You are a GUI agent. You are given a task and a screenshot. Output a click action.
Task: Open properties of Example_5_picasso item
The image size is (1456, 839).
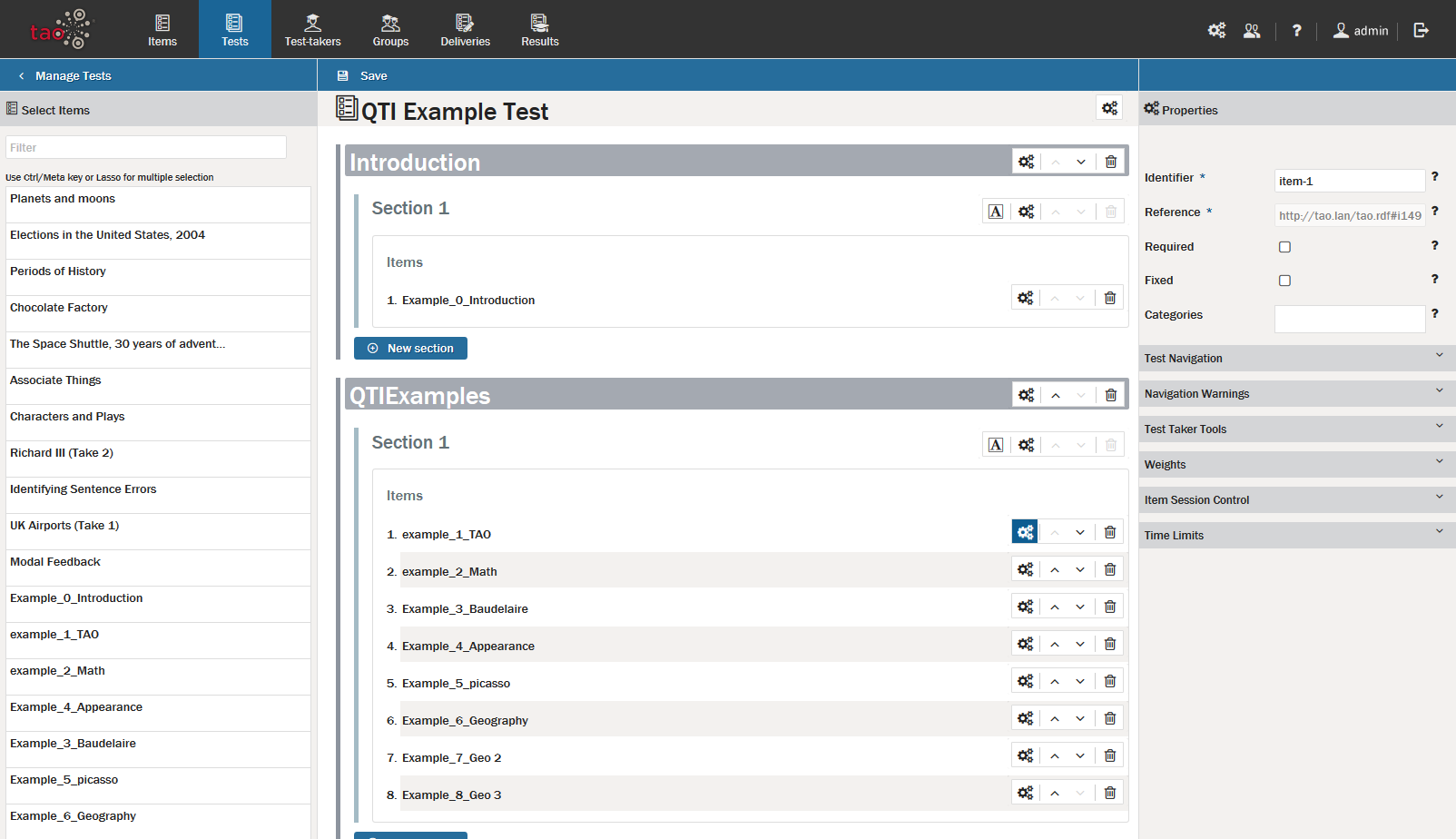pos(1025,681)
